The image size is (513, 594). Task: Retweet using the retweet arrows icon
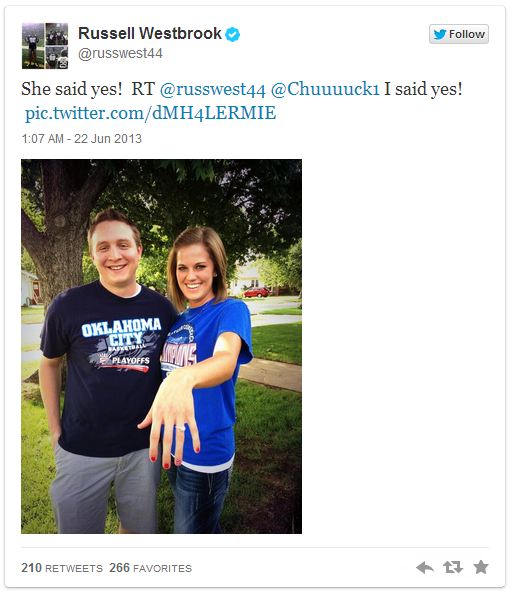pos(453,567)
